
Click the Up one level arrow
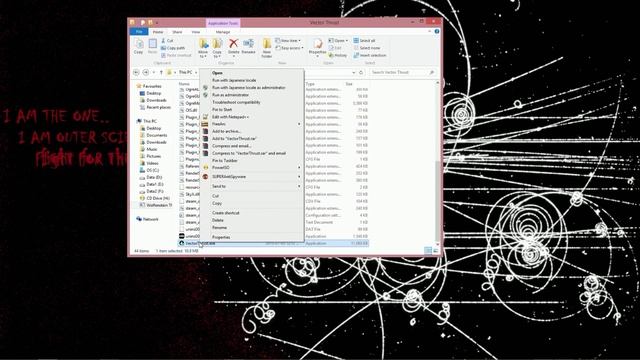coord(161,72)
